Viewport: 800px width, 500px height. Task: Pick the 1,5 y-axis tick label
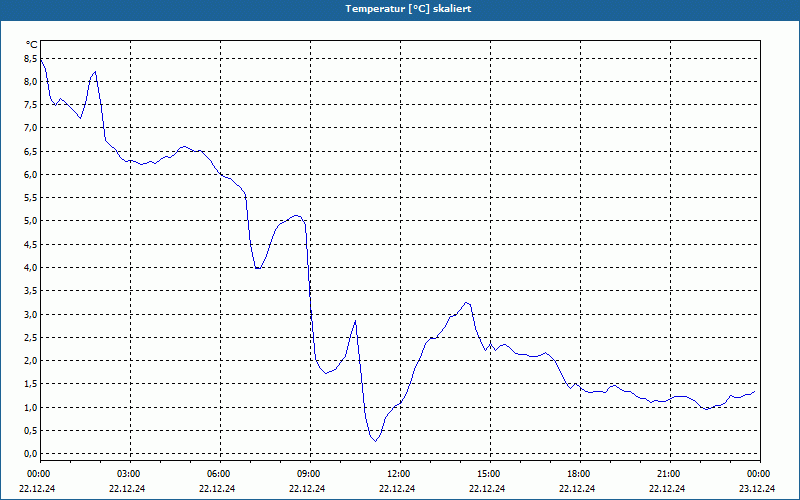[x=31, y=384]
